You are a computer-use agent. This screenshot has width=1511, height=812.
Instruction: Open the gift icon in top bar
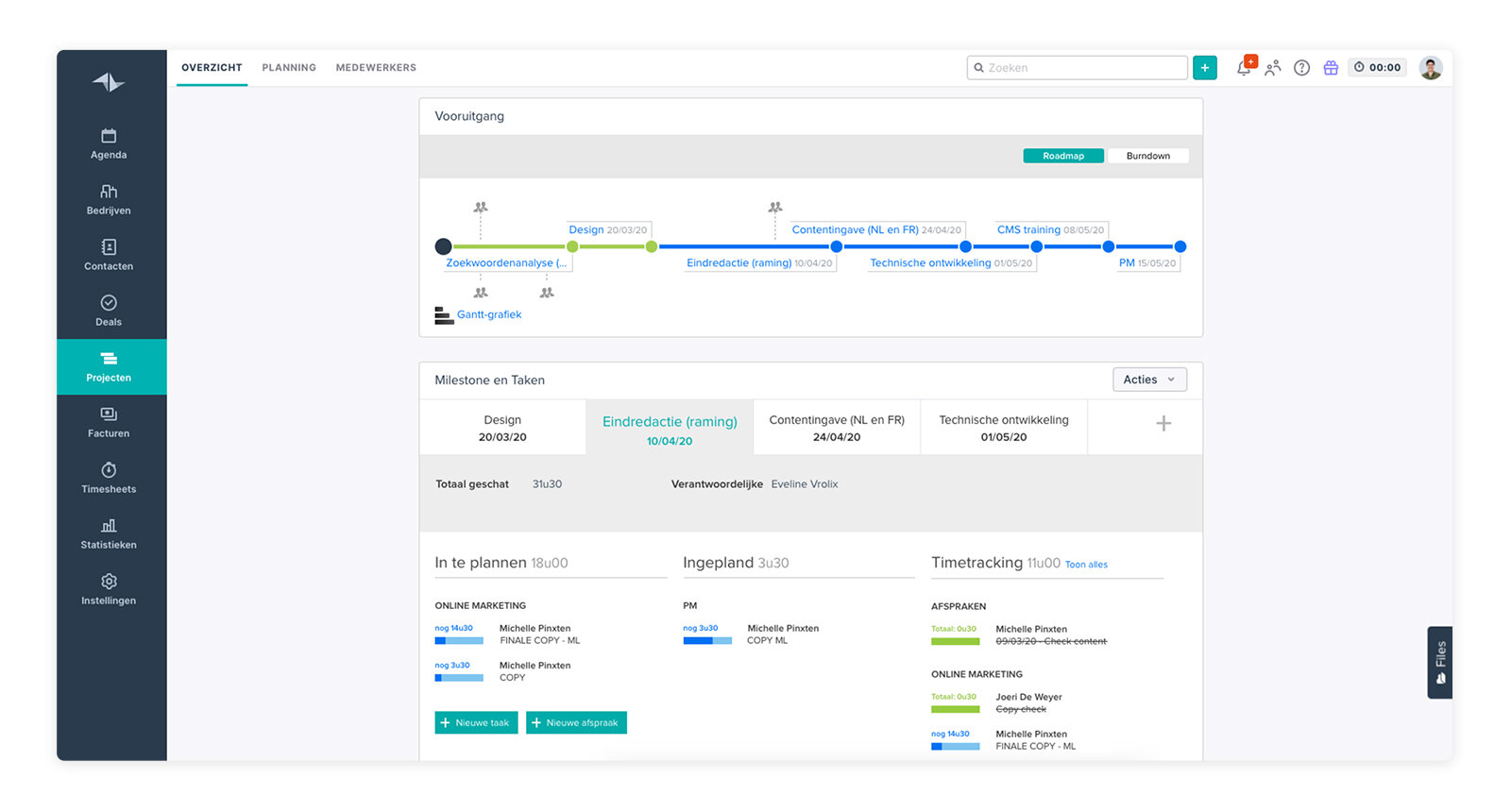tap(1331, 67)
